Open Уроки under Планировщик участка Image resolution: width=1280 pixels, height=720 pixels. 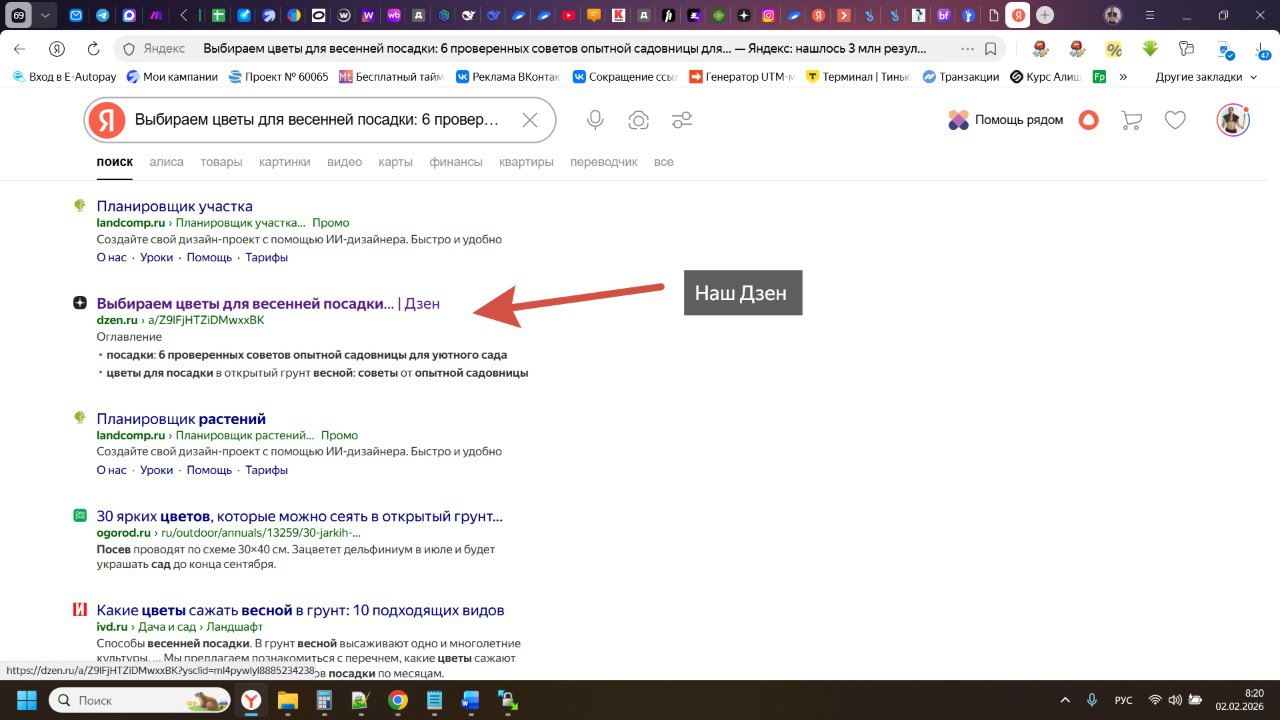pyautogui.click(x=157, y=257)
